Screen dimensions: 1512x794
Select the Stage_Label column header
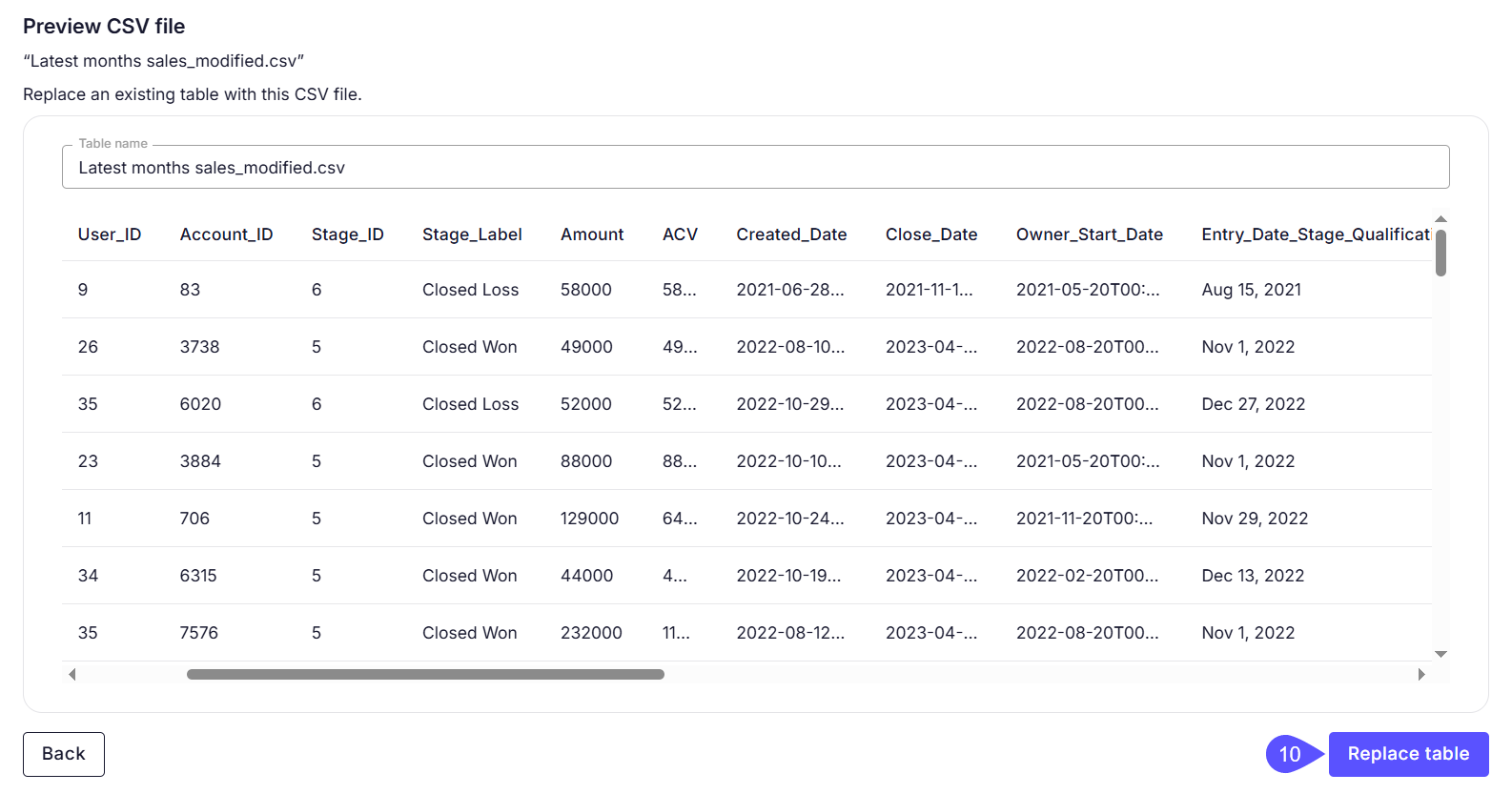pyautogui.click(x=472, y=234)
